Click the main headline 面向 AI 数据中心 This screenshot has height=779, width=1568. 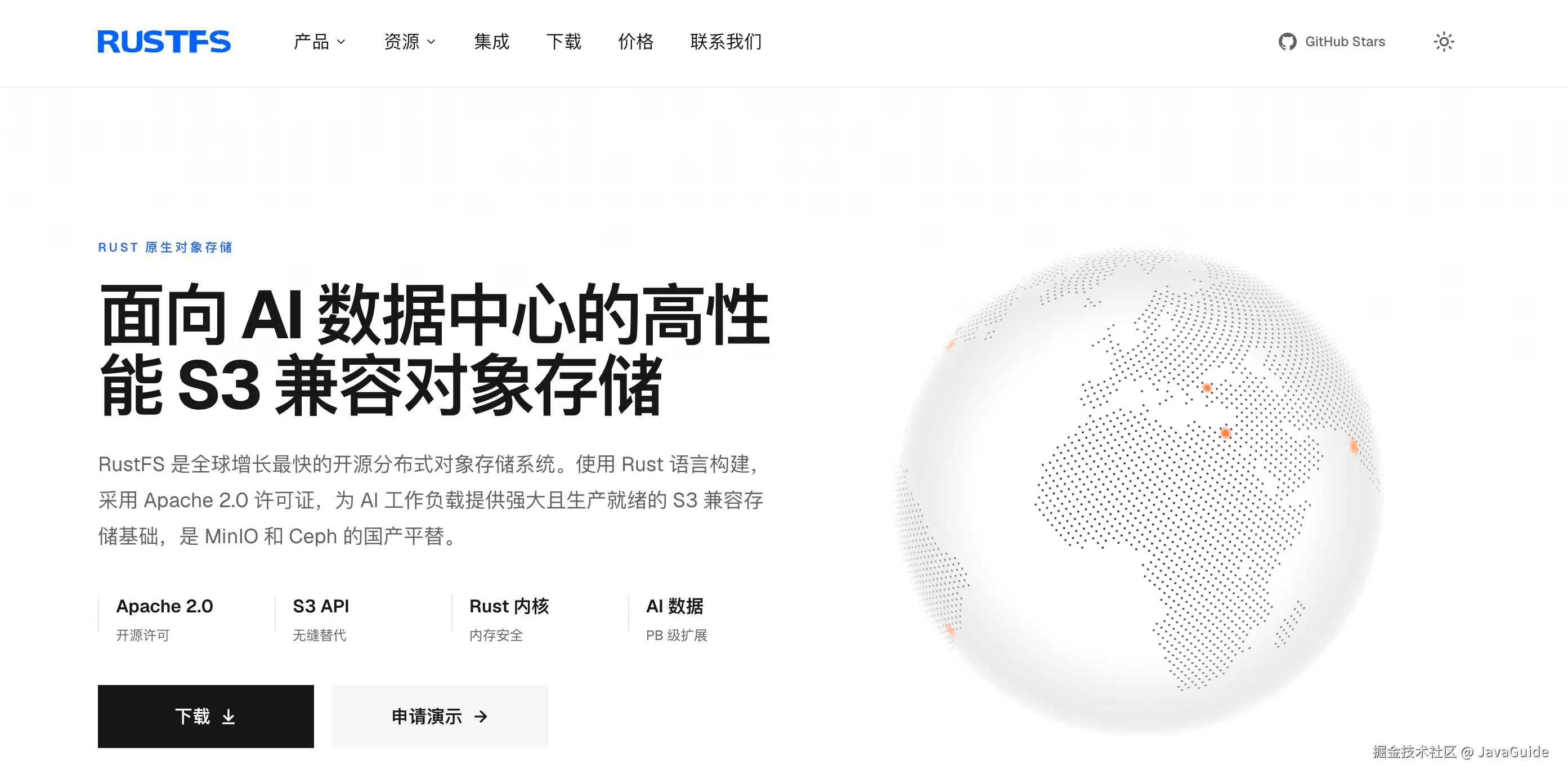click(x=434, y=350)
